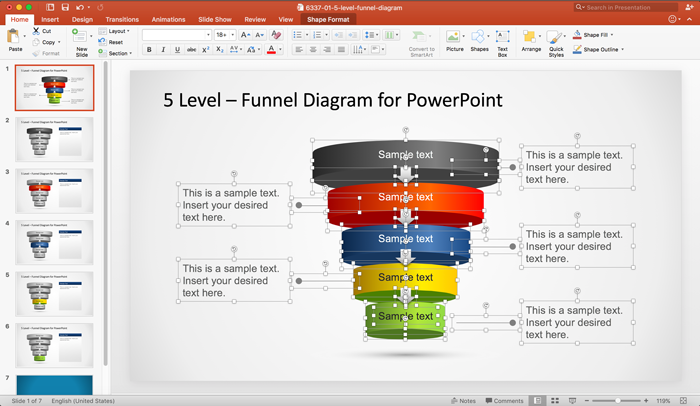Click the Paste clipboard icon

14,37
